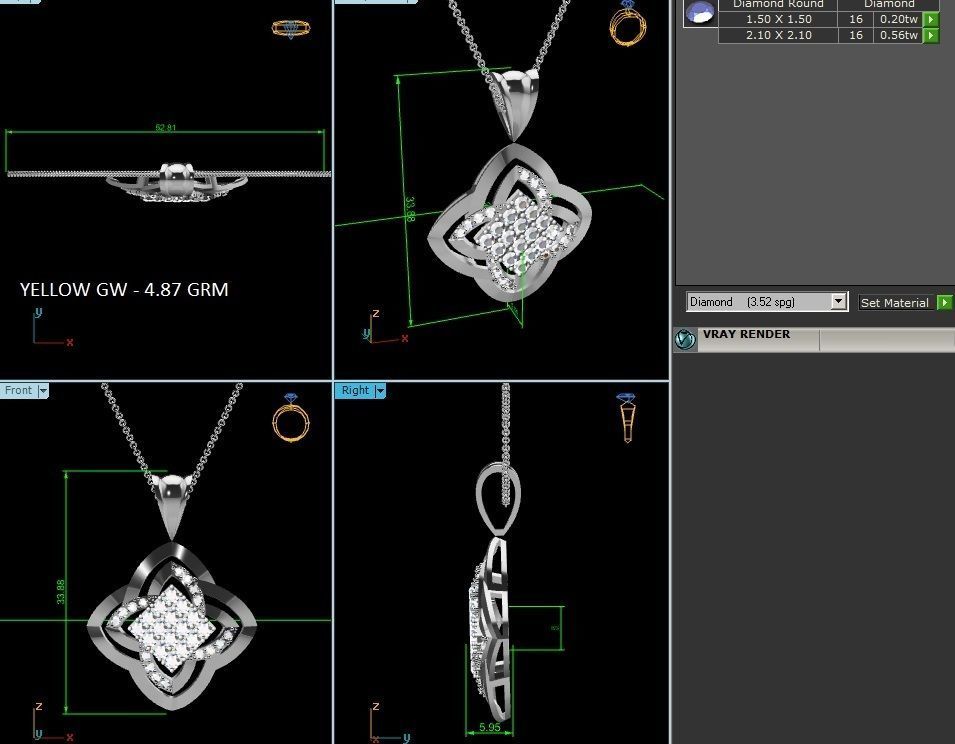Click the 33.88 dimension in Front viewport
Image resolution: width=955 pixels, height=744 pixels.
tap(60, 592)
